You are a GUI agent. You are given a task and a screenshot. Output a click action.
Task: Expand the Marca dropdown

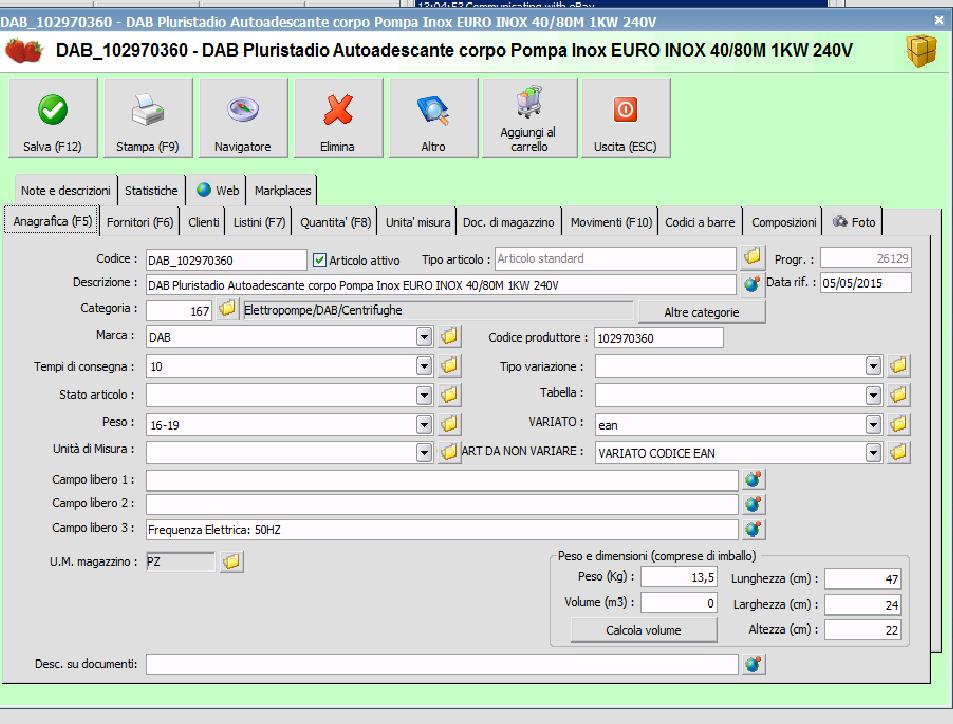425,338
